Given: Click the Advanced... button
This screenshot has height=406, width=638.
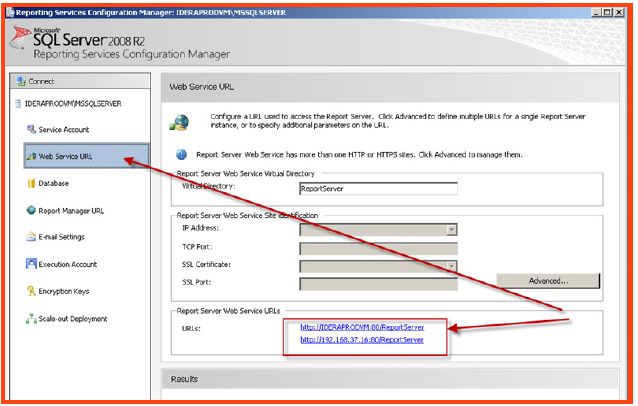Looking at the screenshot, I should tap(548, 281).
